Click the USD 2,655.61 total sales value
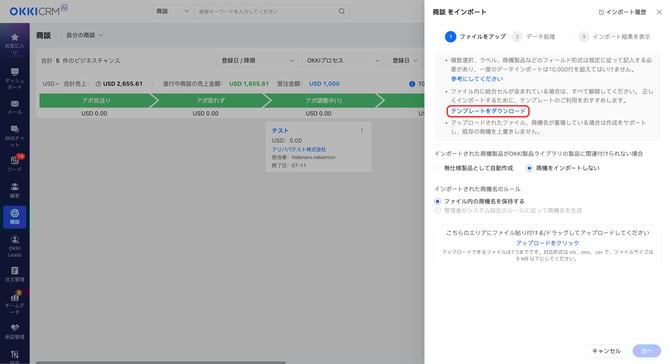The height and width of the screenshot is (364, 670). pyautogui.click(x=123, y=84)
